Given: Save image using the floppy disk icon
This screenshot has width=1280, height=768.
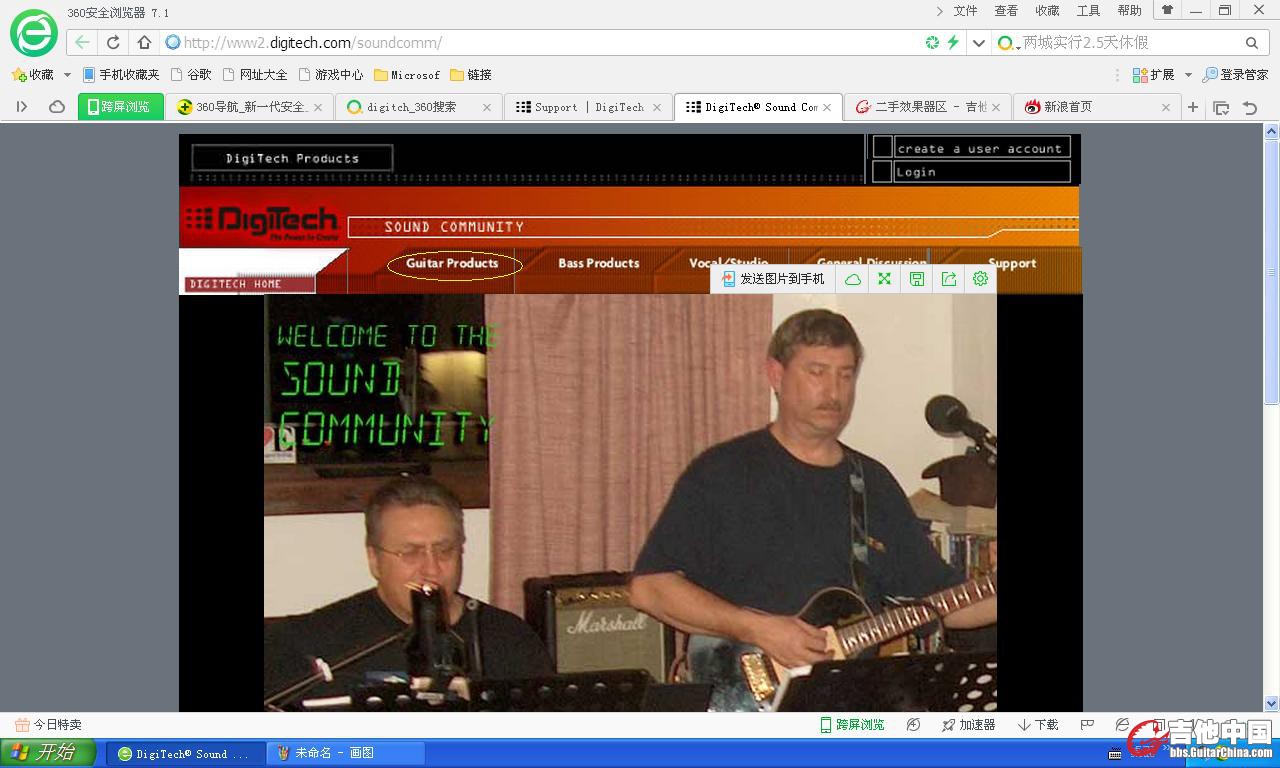Looking at the screenshot, I should (x=916, y=279).
